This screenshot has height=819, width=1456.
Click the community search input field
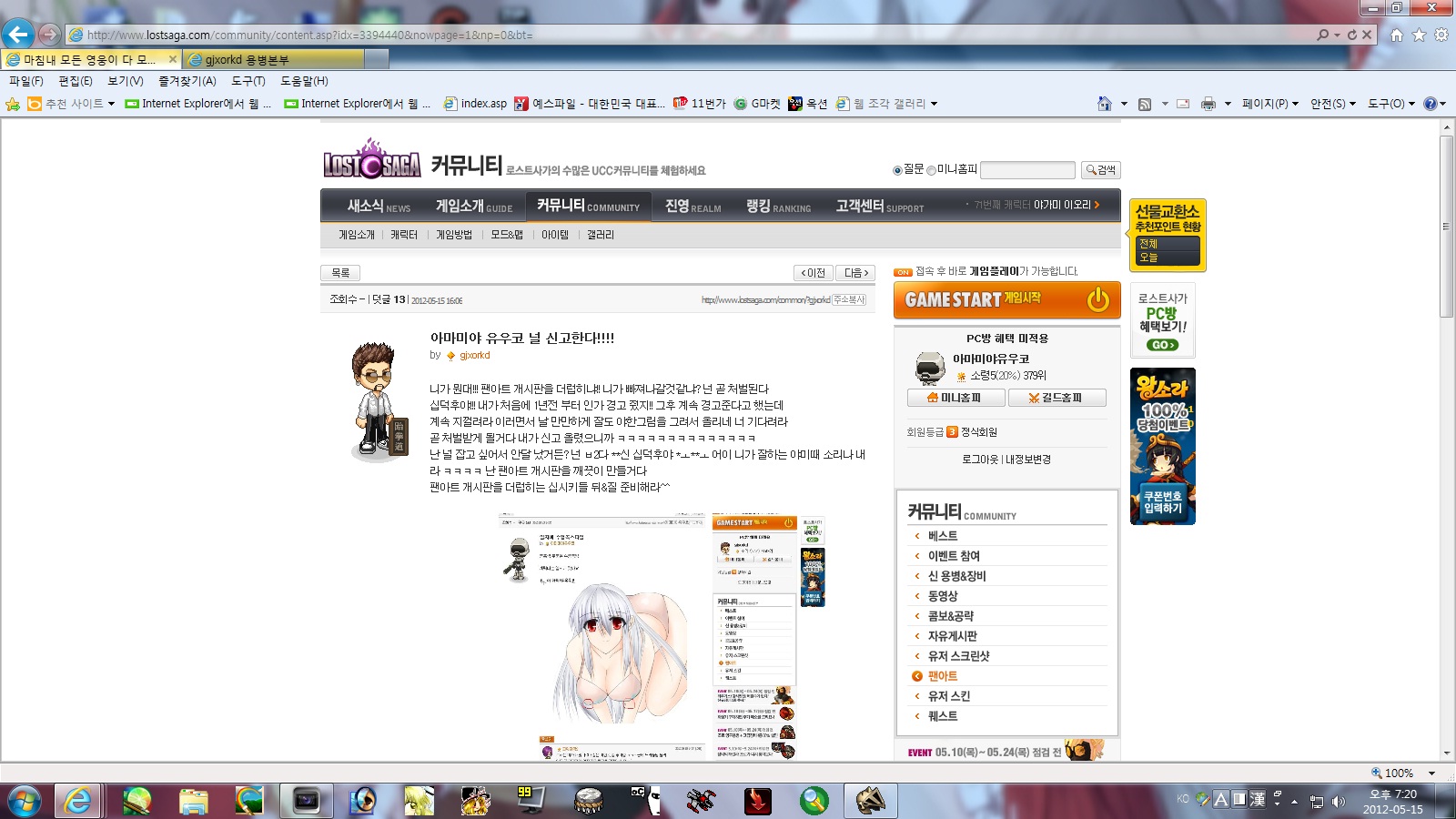[x=1027, y=170]
